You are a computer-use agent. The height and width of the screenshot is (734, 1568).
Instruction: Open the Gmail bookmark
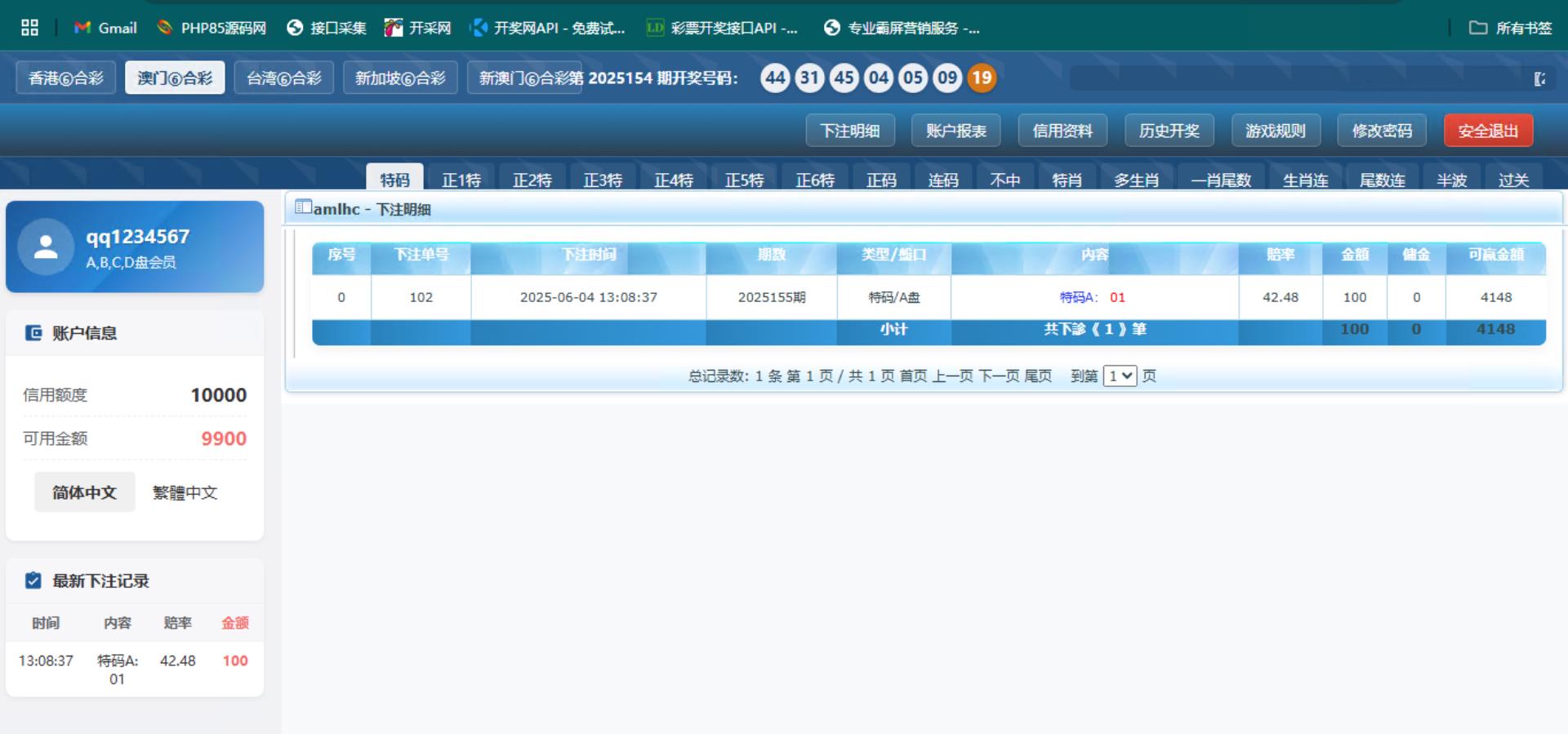point(105,28)
